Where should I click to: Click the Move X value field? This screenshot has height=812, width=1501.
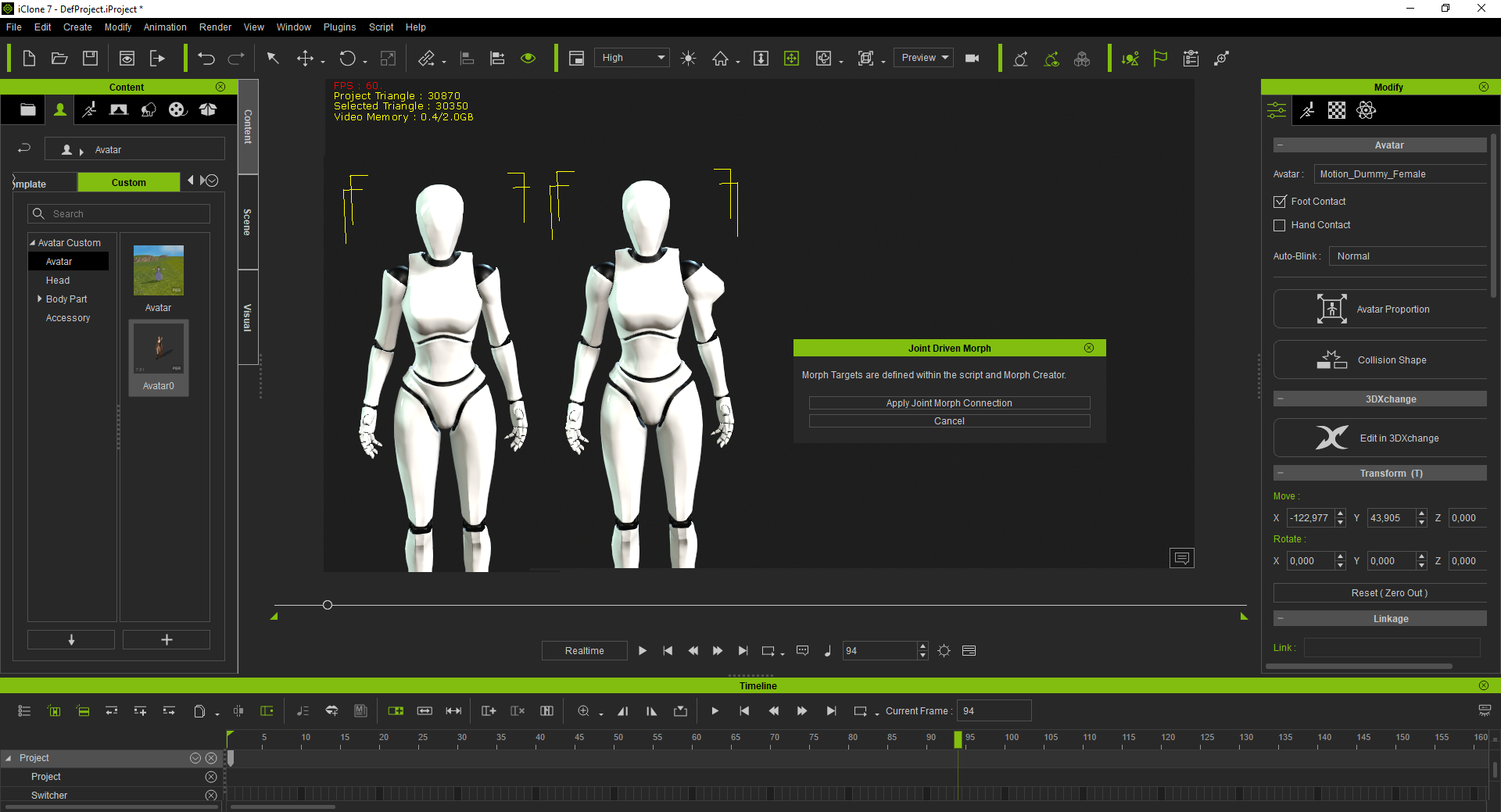click(x=1311, y=517)
